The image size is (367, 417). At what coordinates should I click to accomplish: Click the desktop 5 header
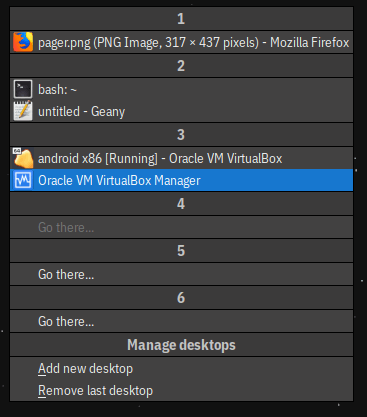(181, 251)
